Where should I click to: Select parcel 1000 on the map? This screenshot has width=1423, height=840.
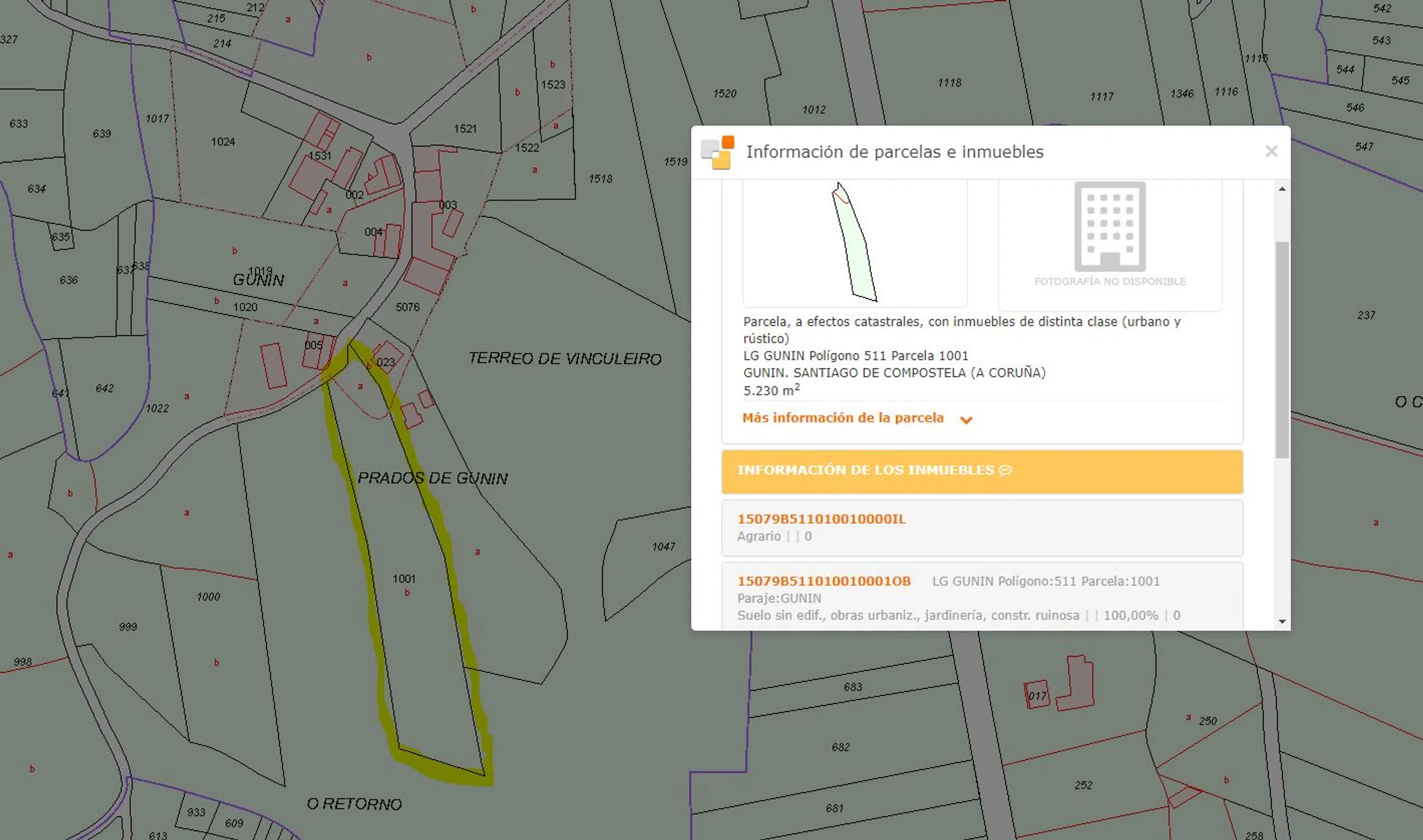tap(208, 596)
